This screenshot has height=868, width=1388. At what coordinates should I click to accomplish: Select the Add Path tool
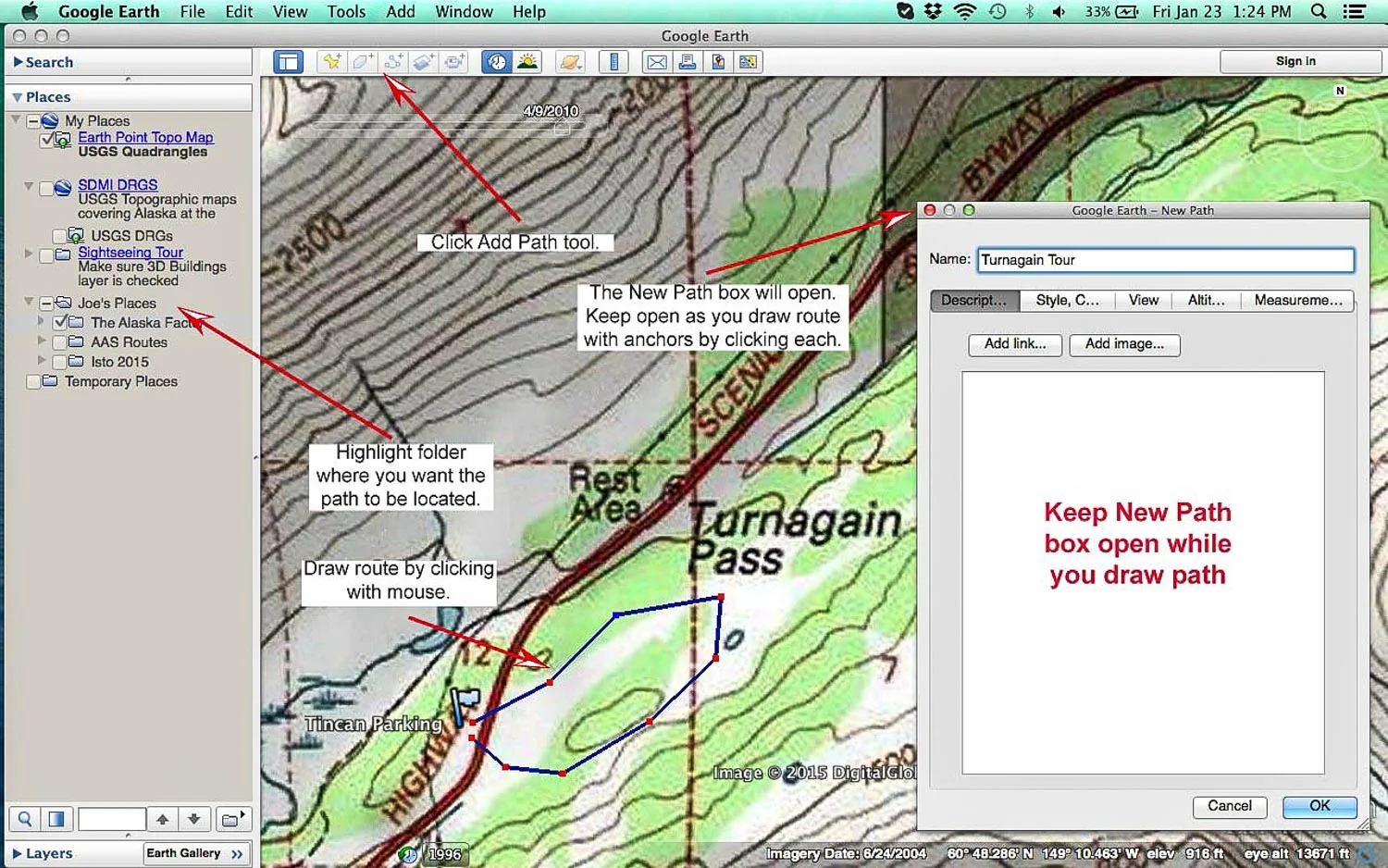click(394, 62)
